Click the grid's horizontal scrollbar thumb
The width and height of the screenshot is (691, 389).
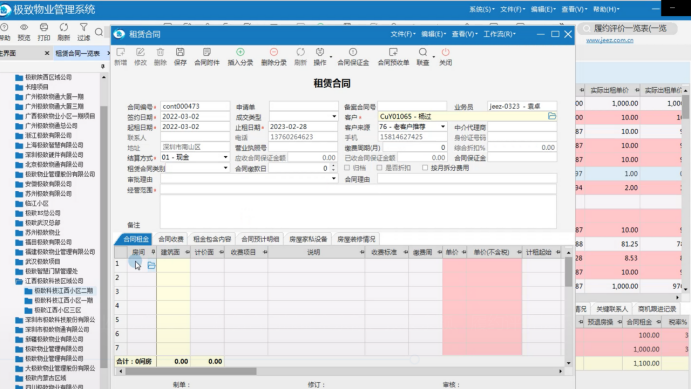pos(190,371)
